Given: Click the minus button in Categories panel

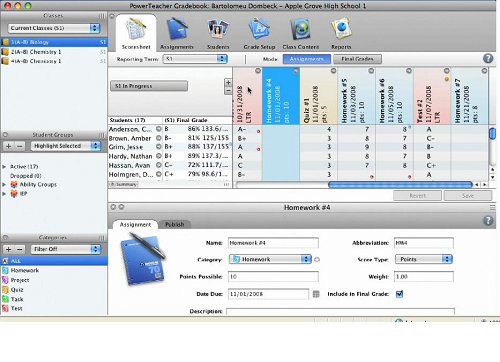Looking at the screenshot, I should [20, 249].
